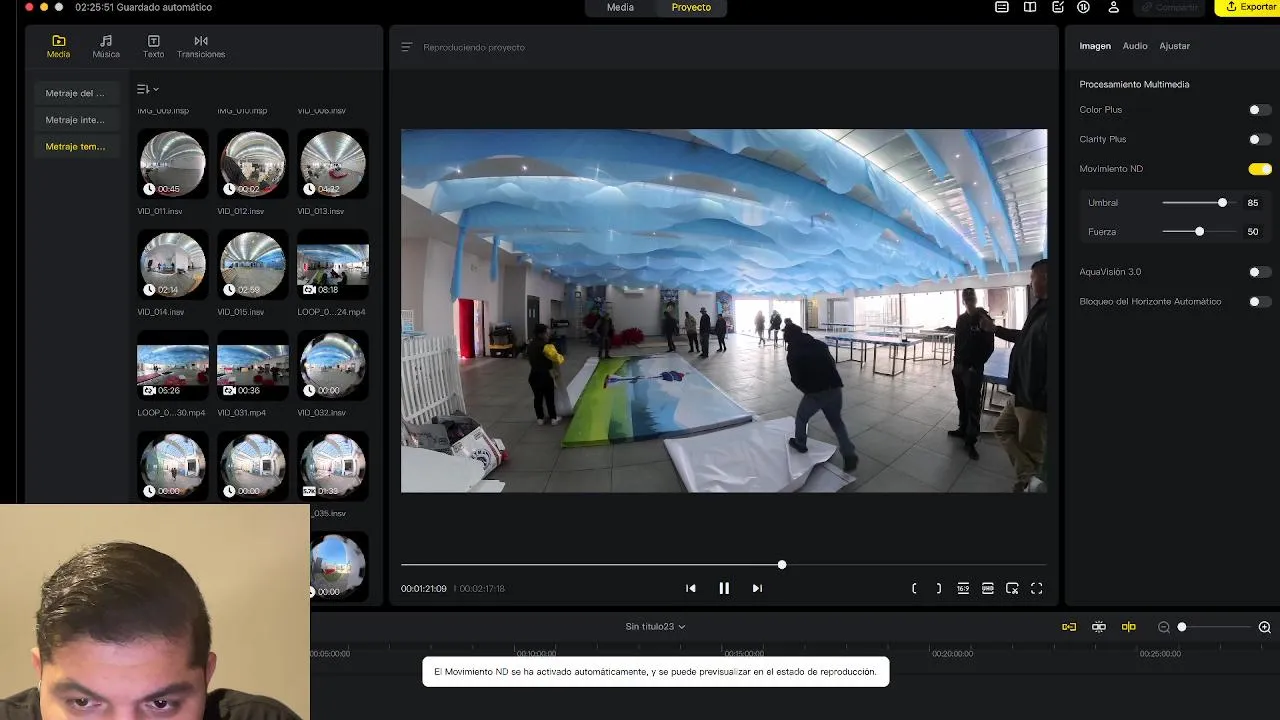
Task: Open the feedback note icon
Action: [1058, 7]
